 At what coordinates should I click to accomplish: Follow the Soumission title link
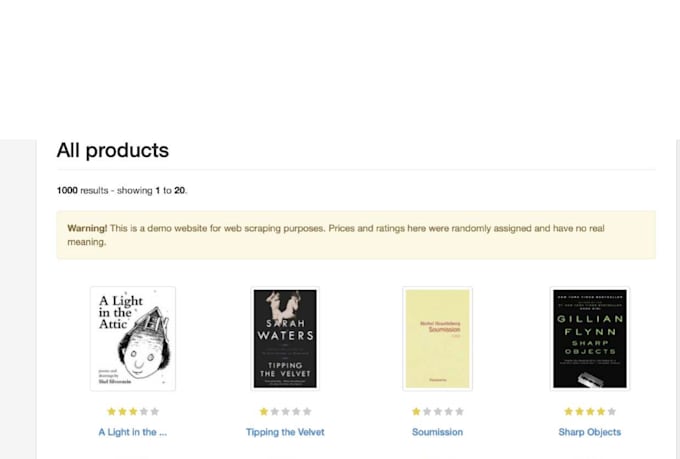438,432
